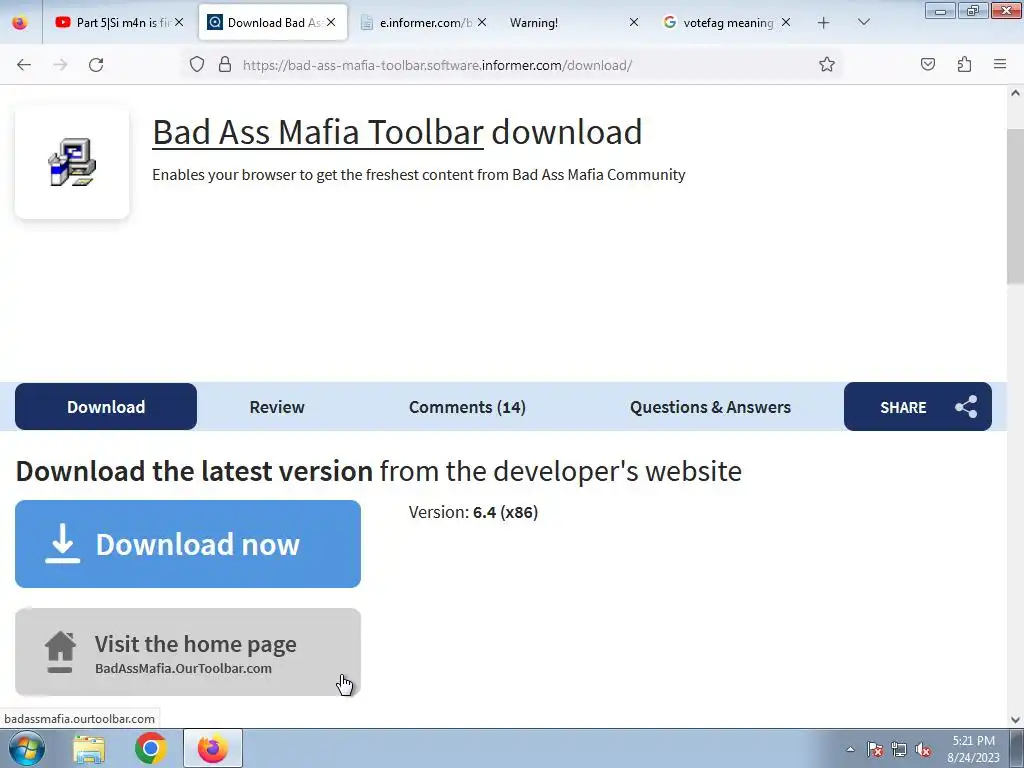Click the muted volume speaker icon

click(x=923, y=749)
